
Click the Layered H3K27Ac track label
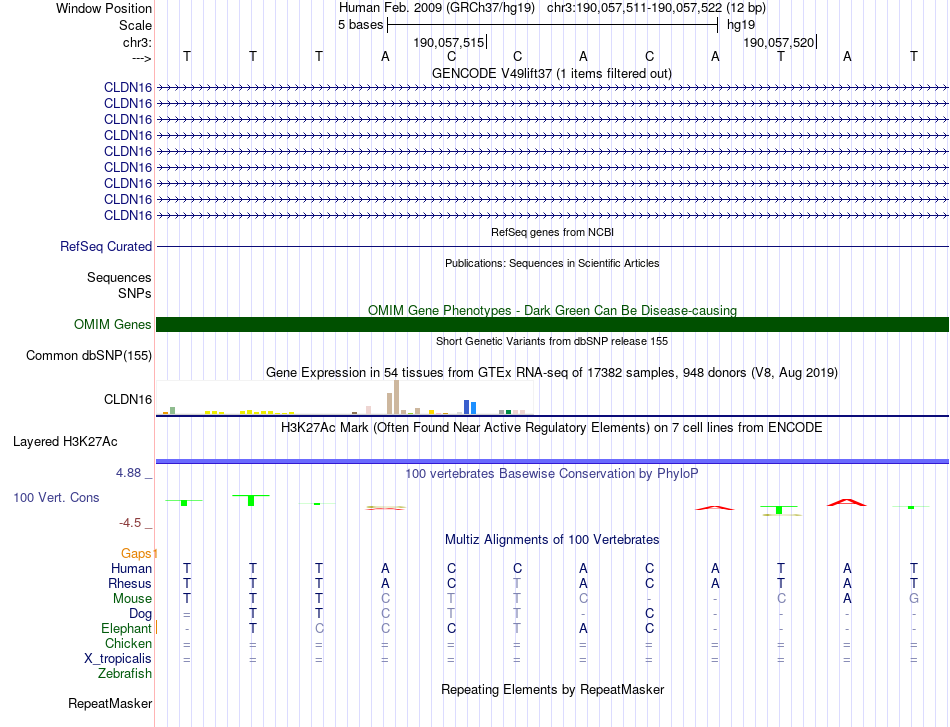(65, 442)
